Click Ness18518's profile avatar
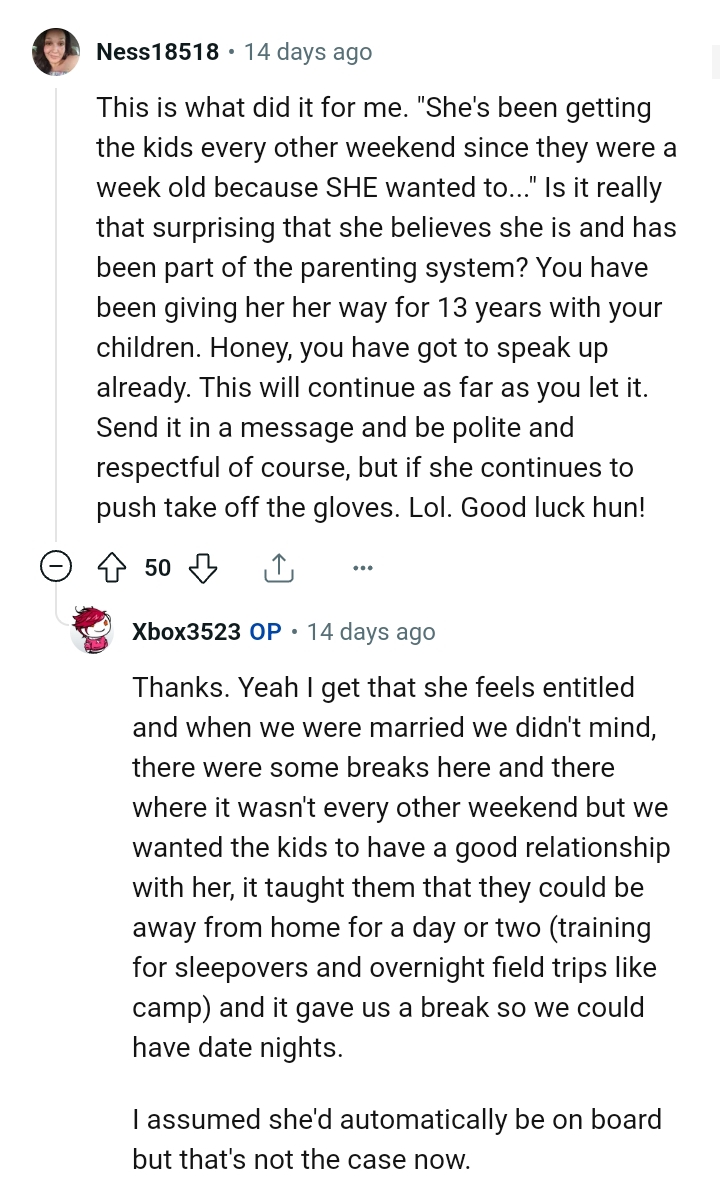This screenshot has width=720, height=1190. [x=56, y=52]
